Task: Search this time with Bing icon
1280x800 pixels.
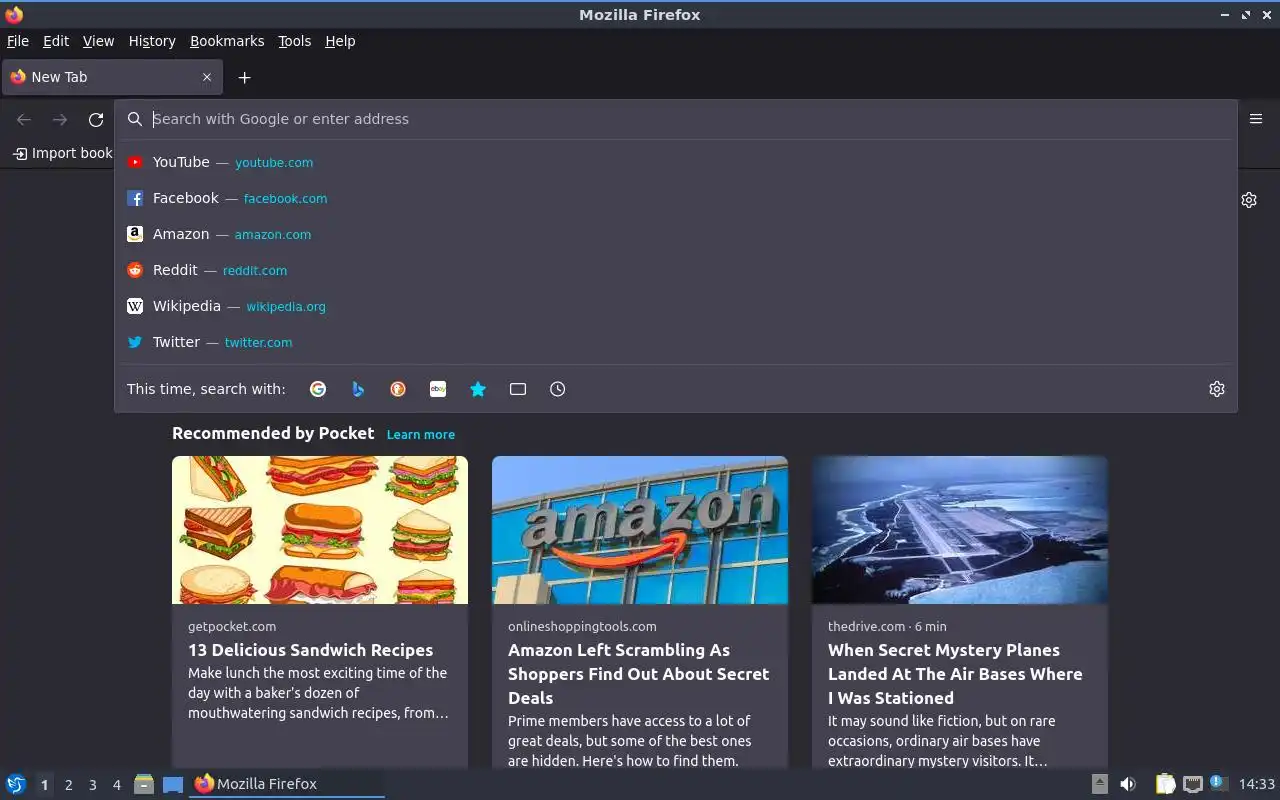Action: tap(358, 389)
